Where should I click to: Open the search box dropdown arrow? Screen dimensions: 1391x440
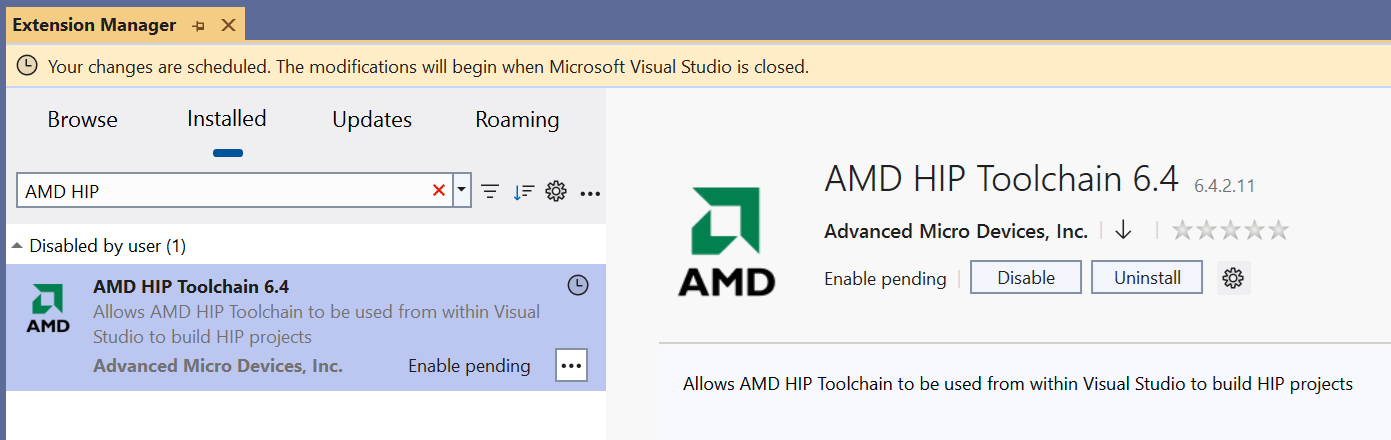pyautogui.click(x=461, y=190)
